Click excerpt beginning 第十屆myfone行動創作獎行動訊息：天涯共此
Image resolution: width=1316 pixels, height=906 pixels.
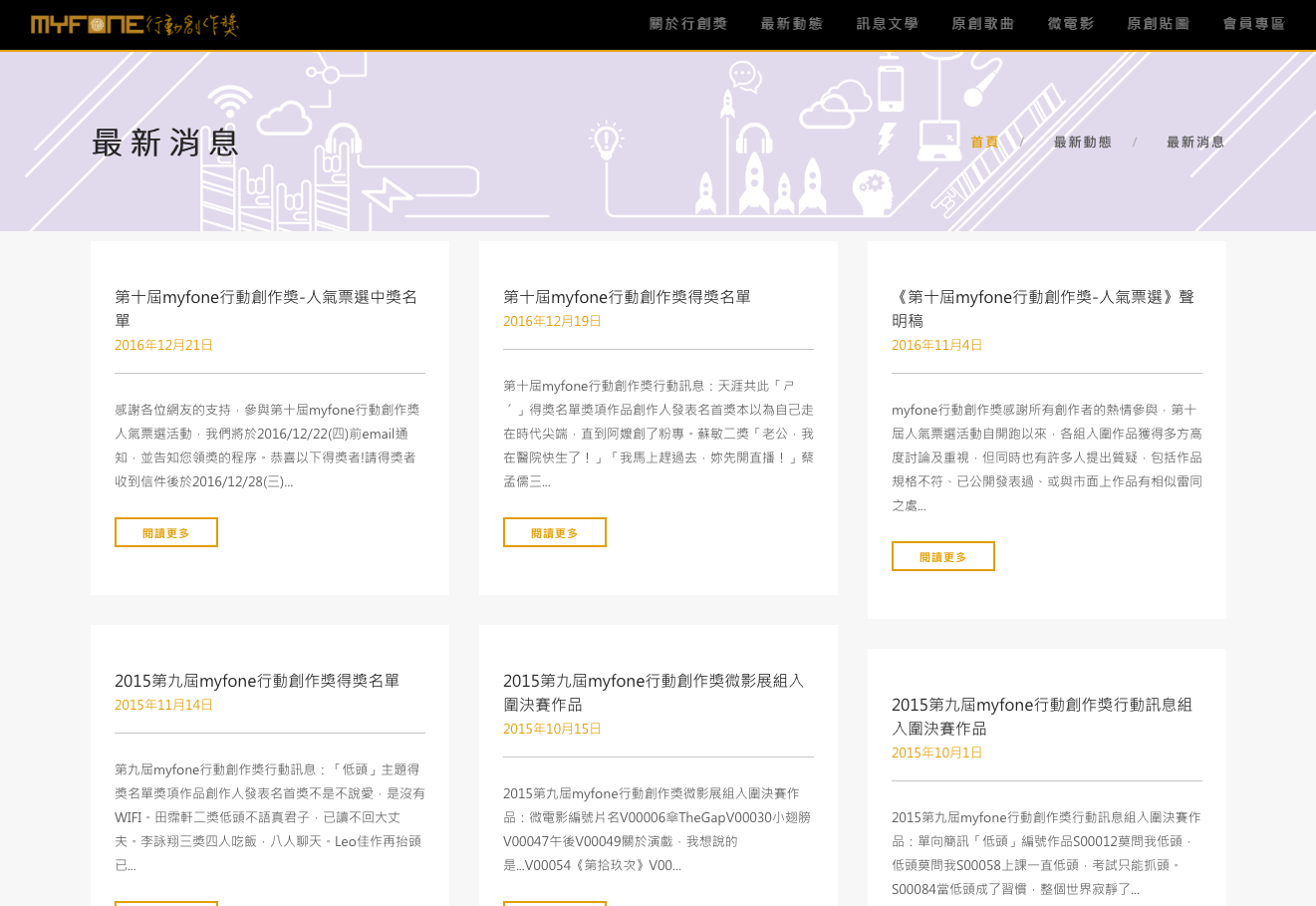coord(658,434)
